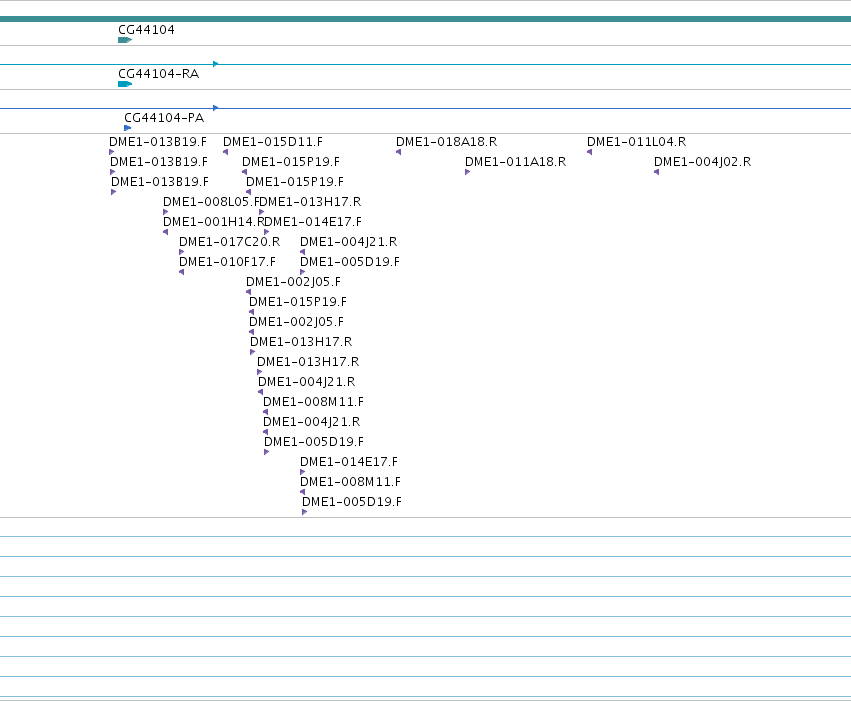Select the DME1-008L05.F label
The width and height of the screenshot is (851, 701).
[x=211, y=202]
